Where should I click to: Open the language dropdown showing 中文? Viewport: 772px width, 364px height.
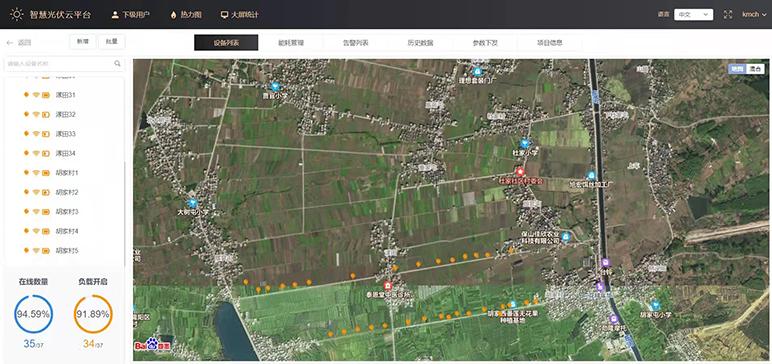[x=693, y=14]
